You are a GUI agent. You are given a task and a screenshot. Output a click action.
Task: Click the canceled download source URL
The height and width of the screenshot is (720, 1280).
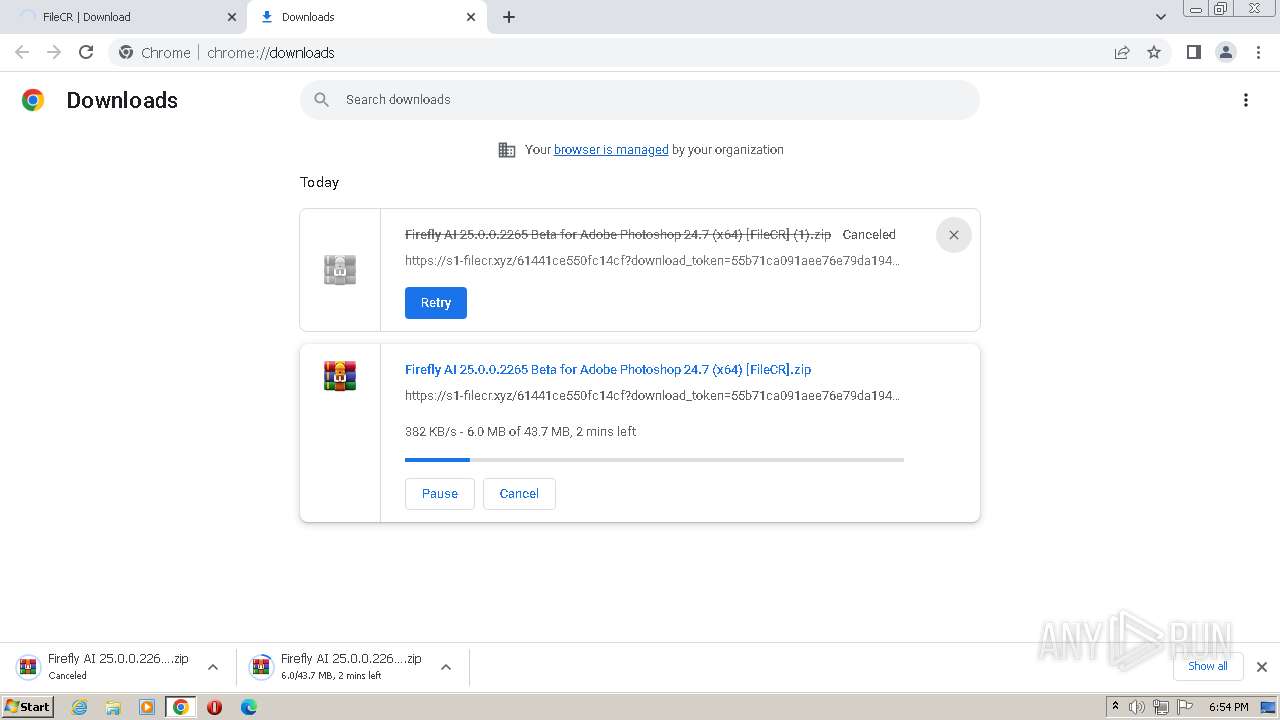[x=652, y=261]
